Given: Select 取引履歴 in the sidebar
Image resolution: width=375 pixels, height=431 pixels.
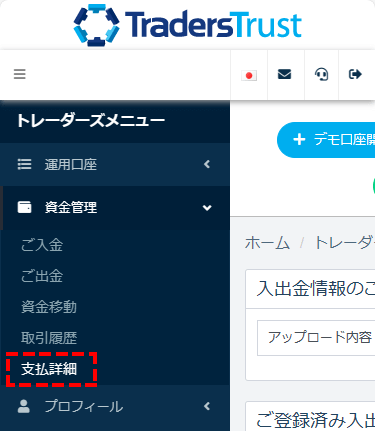Looking at the screenshot, I should [x=49, y=338].
